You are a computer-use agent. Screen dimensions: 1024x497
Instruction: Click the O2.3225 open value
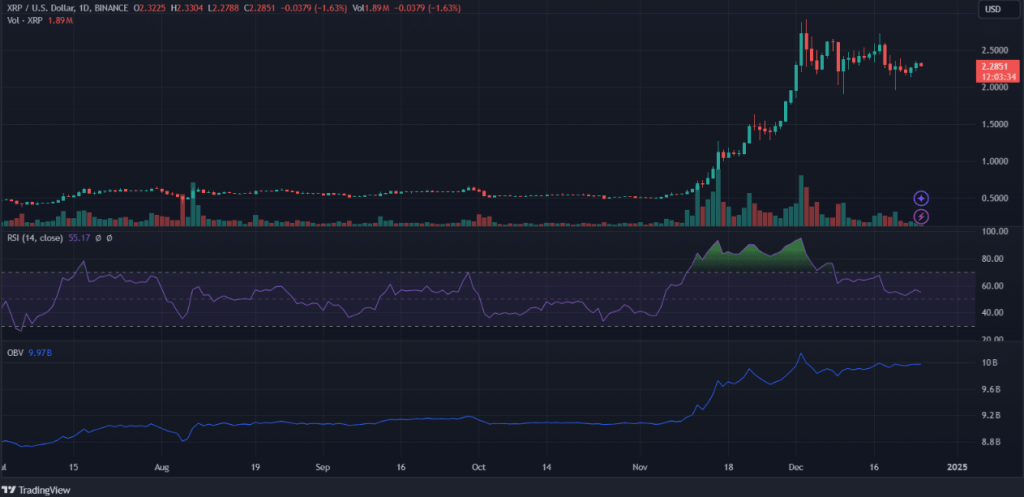tap(150, 8)
